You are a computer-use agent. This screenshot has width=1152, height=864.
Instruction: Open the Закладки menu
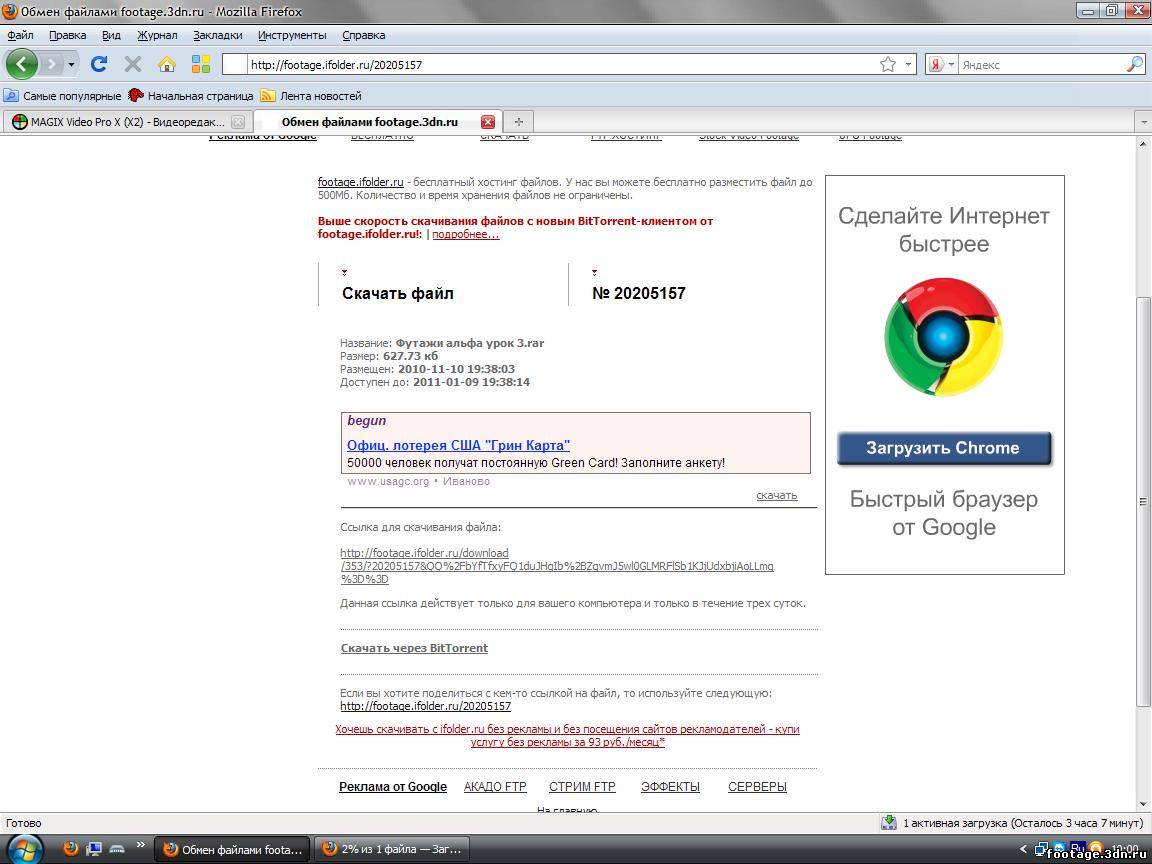[x=217, y=35]
